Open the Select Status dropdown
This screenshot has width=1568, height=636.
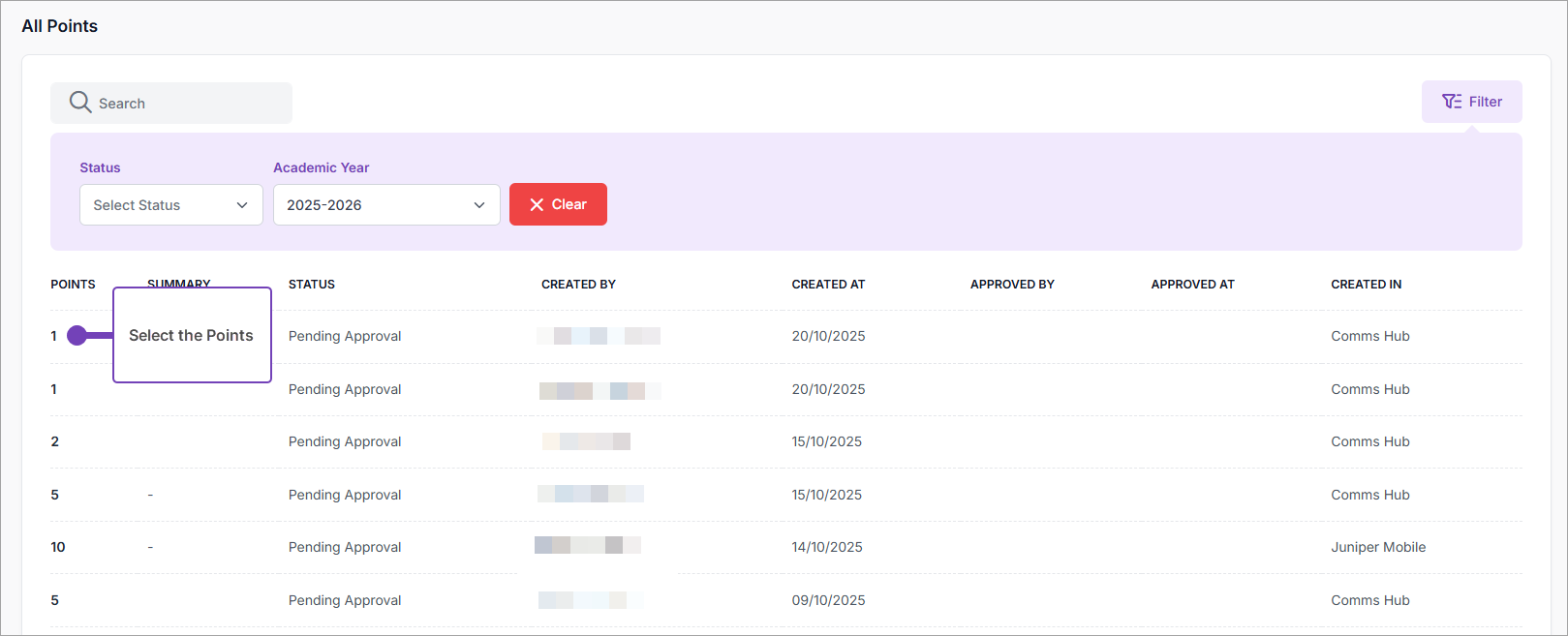(x=170, y=205)
